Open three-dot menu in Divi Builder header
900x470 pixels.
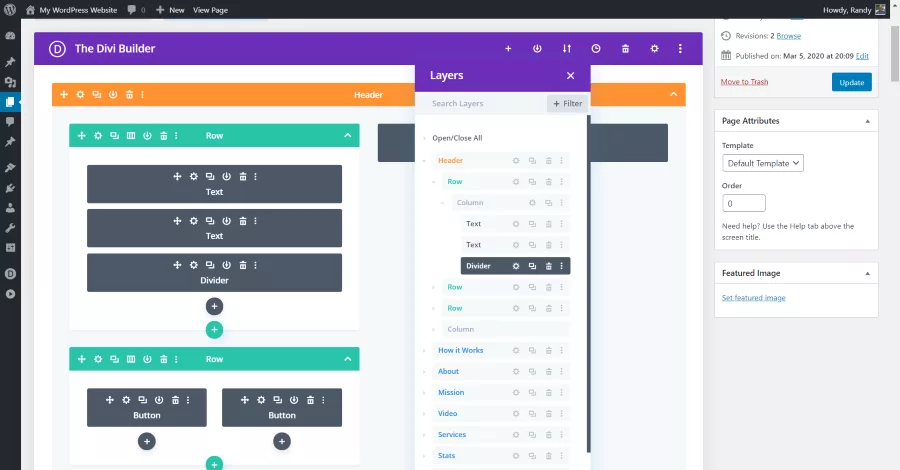680,49
